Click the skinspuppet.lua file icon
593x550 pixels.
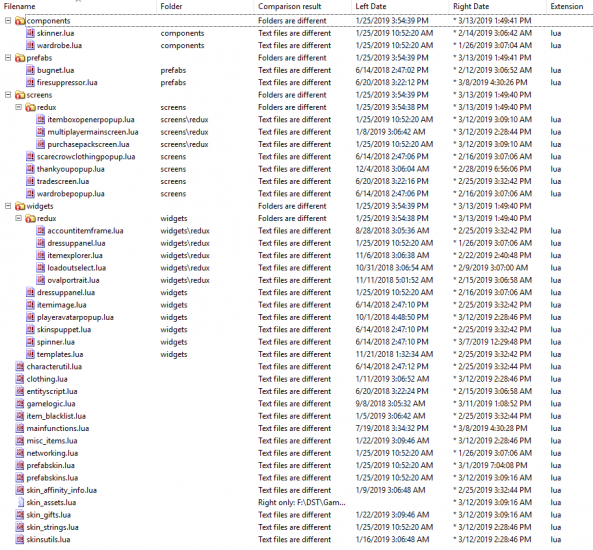(x=30, y=330)
